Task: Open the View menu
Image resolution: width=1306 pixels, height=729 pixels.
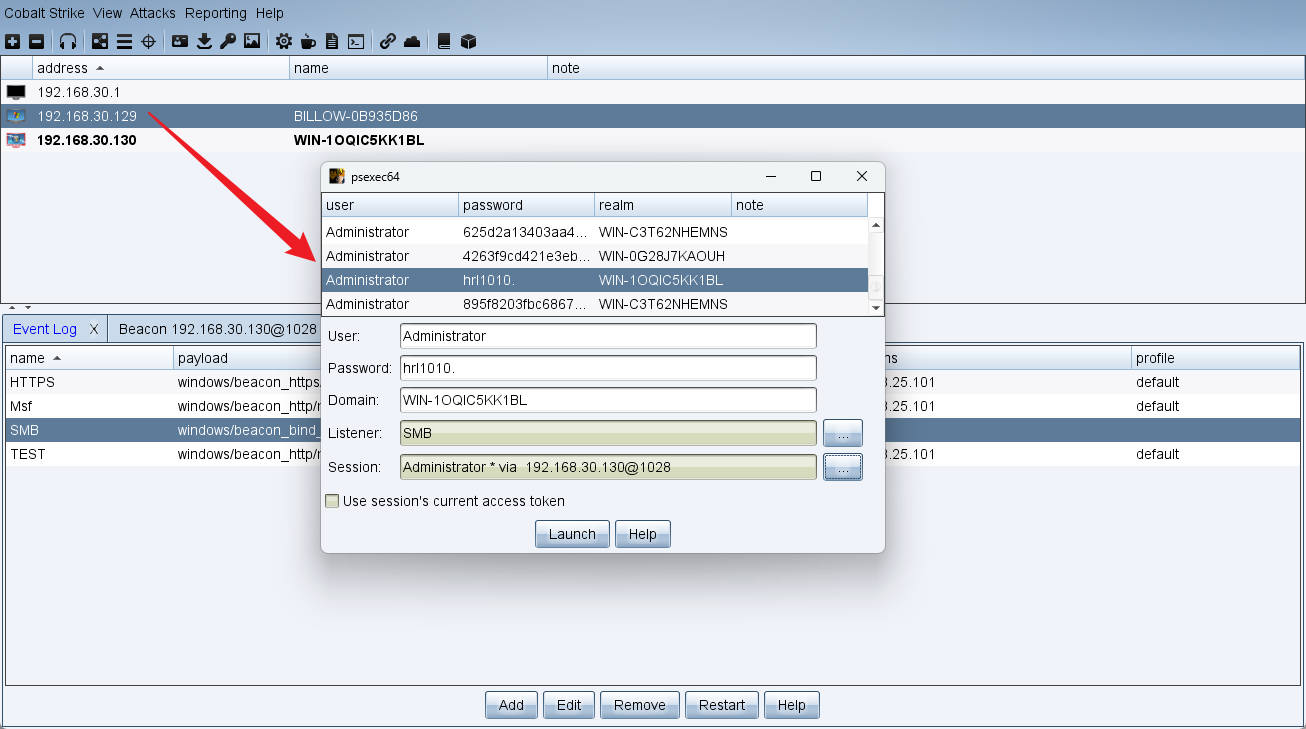Action: coord(107,13)
